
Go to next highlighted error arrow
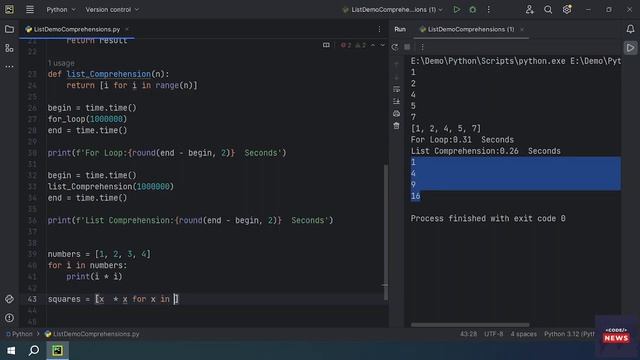pos(382,45)
